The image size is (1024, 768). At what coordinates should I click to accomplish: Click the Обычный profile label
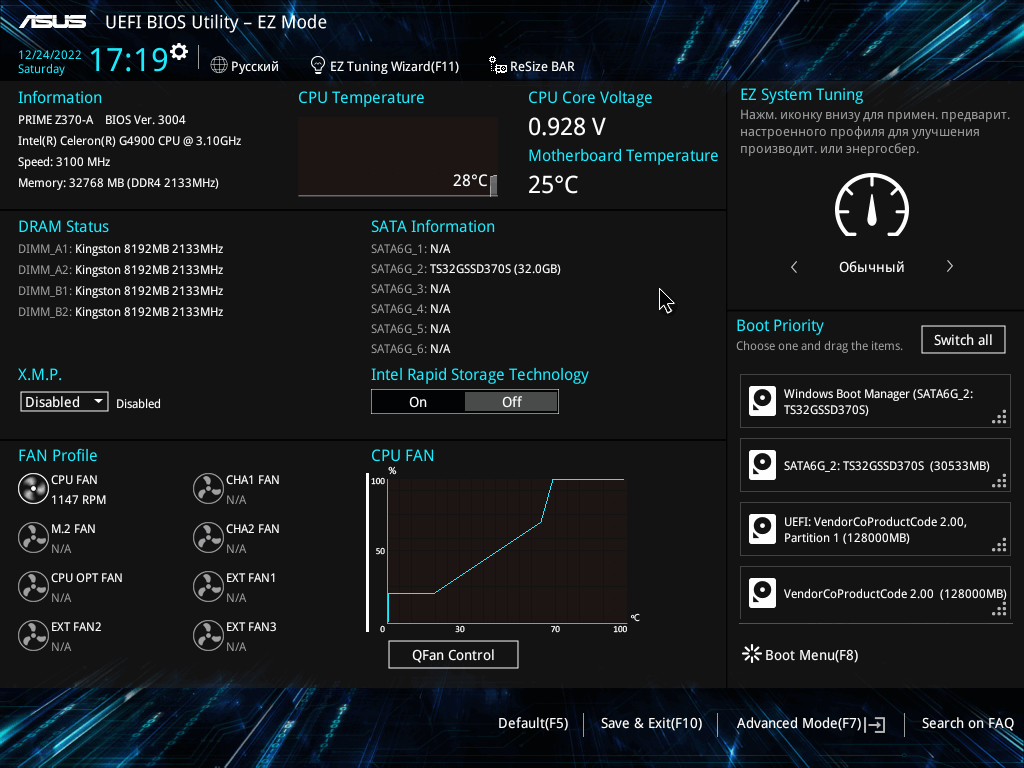pos(872,266)
